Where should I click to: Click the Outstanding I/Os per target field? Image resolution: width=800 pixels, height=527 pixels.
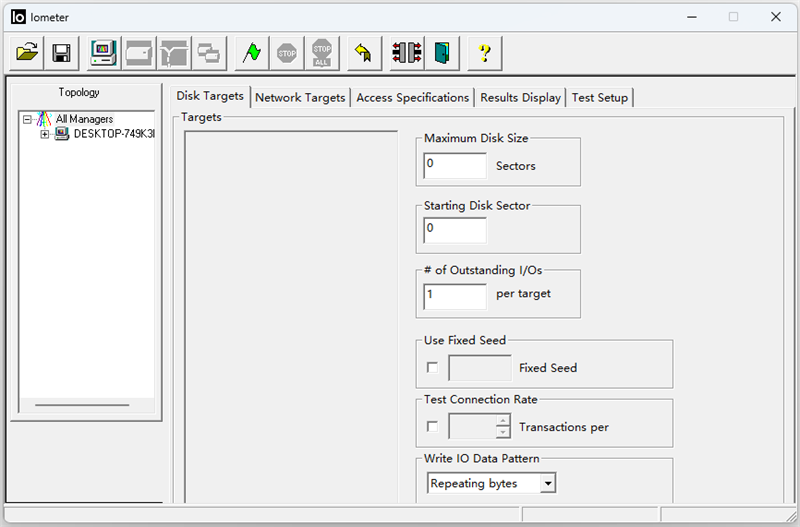(455, 296)
